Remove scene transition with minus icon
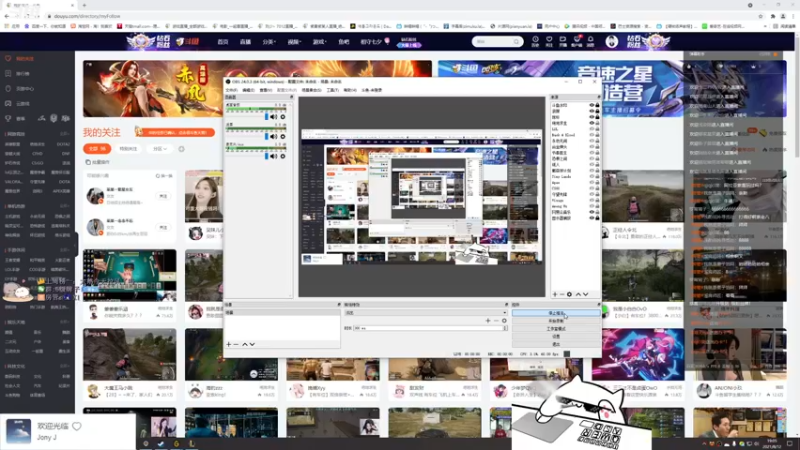 click(496, 321)
